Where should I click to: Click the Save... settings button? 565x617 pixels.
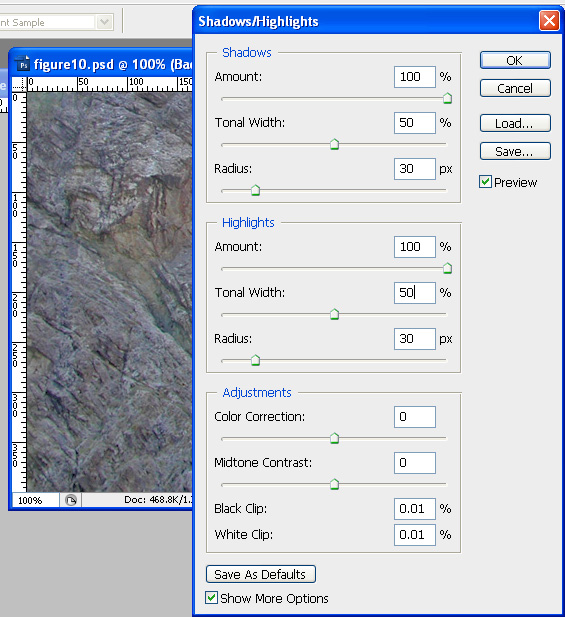(515, 151)
